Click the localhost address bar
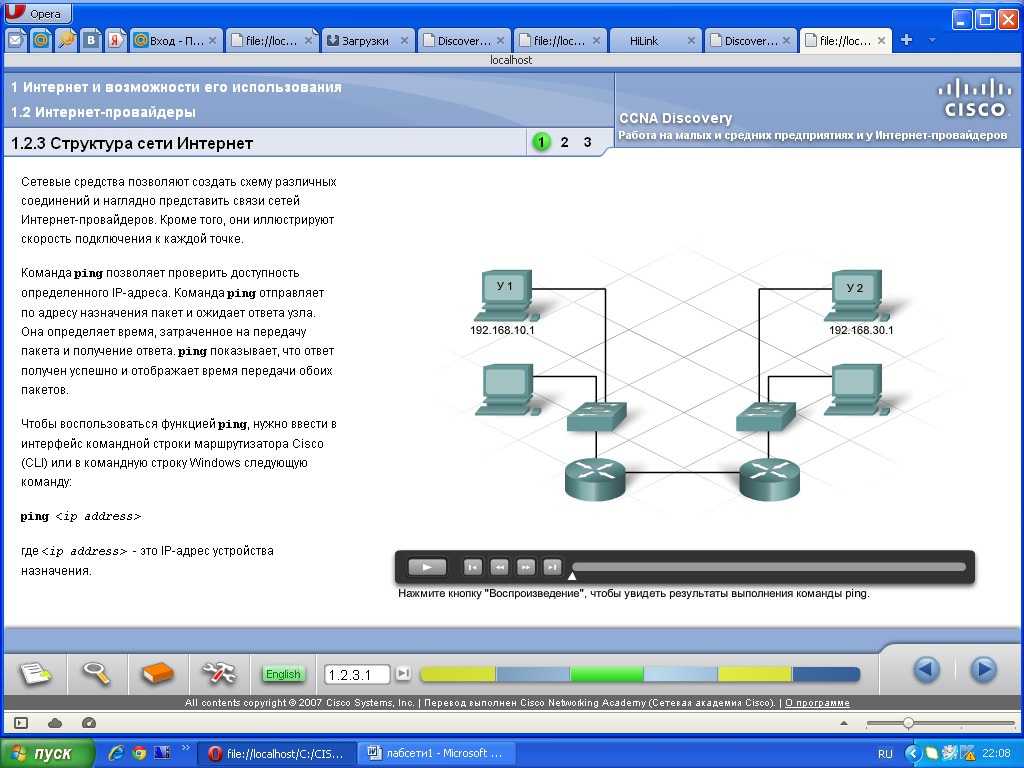1024x768 pixels. 511,60
